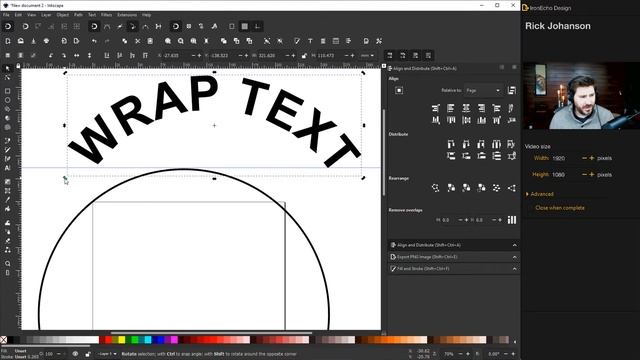Image resolution: width=640 pixels, height=360 pixels.
Task: Toggle treat selection as group button
Action: [x=512, y=90]
